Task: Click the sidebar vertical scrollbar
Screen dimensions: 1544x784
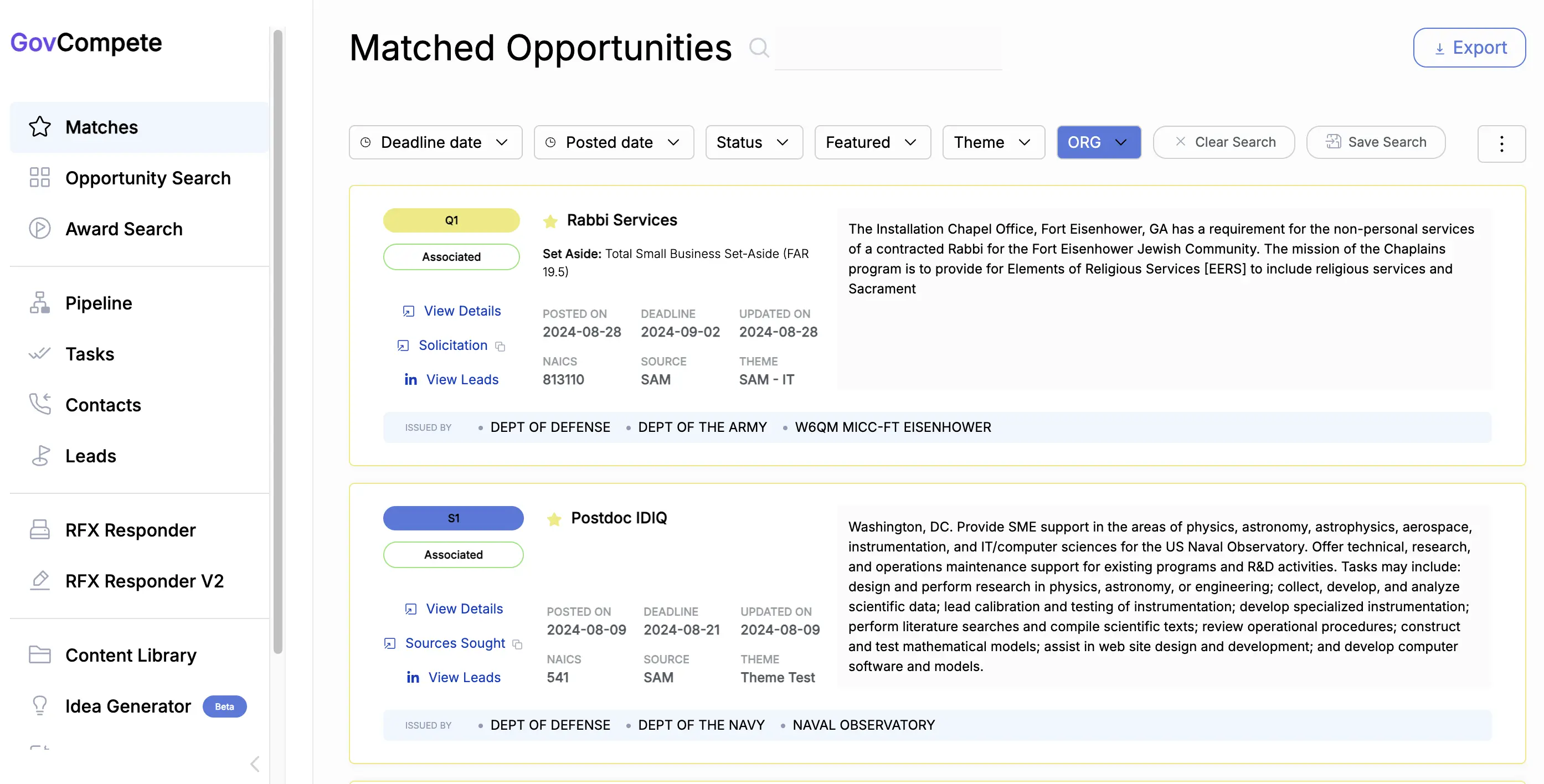Action: coord(277,342)
